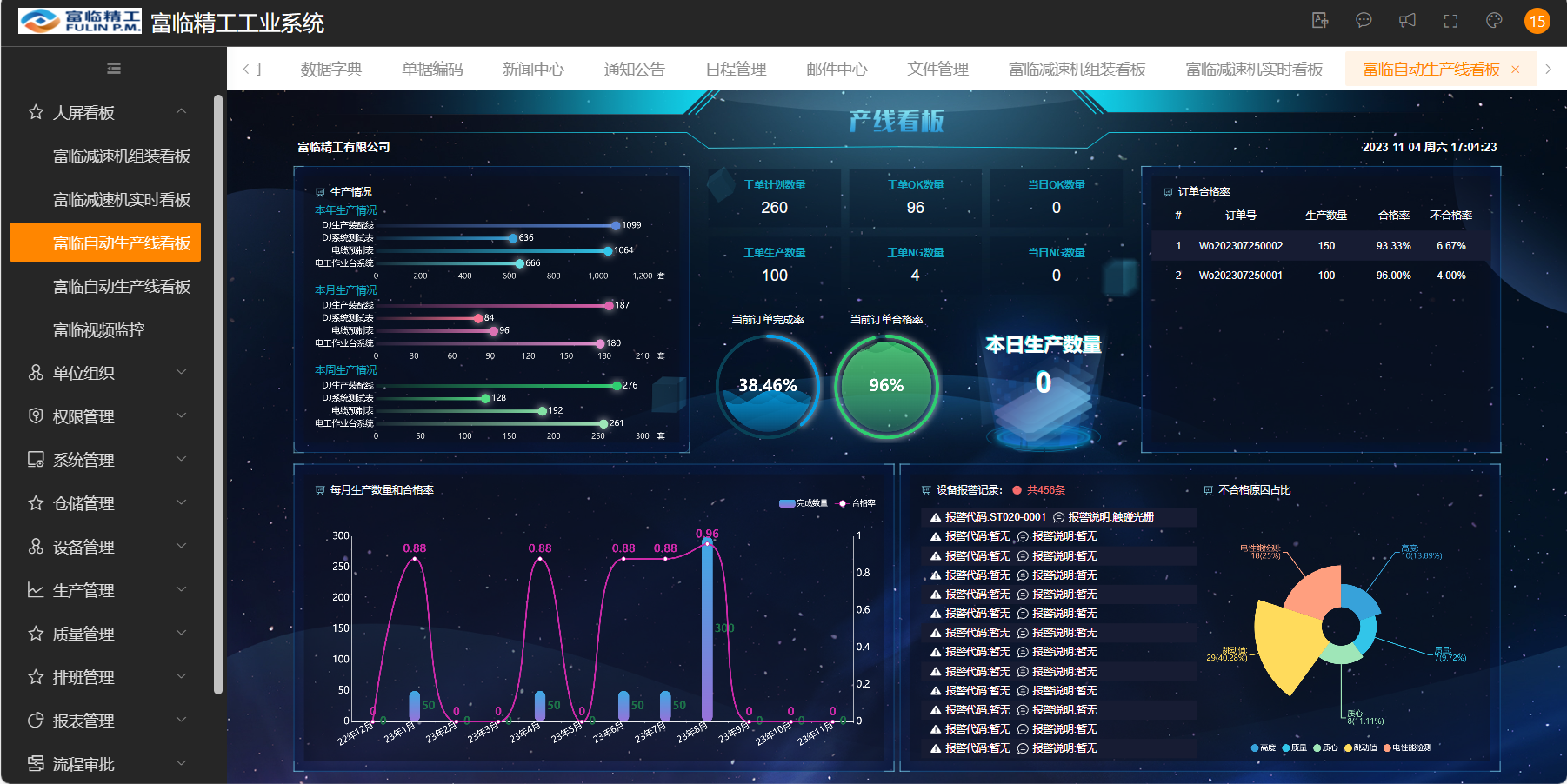Toggle the 质心 pie legend item
This screenshot has height=784, width=1567.
tap(1325, 747)
